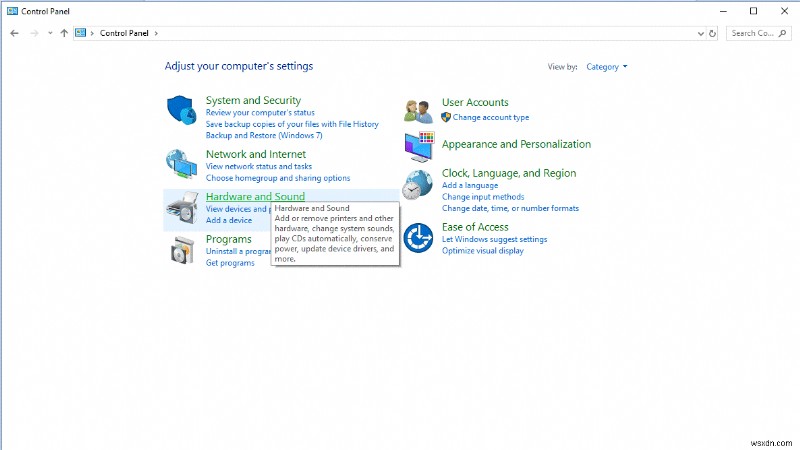Click the forward navigation arrow
Screen dimensions: 800x450
coord(34,33)
